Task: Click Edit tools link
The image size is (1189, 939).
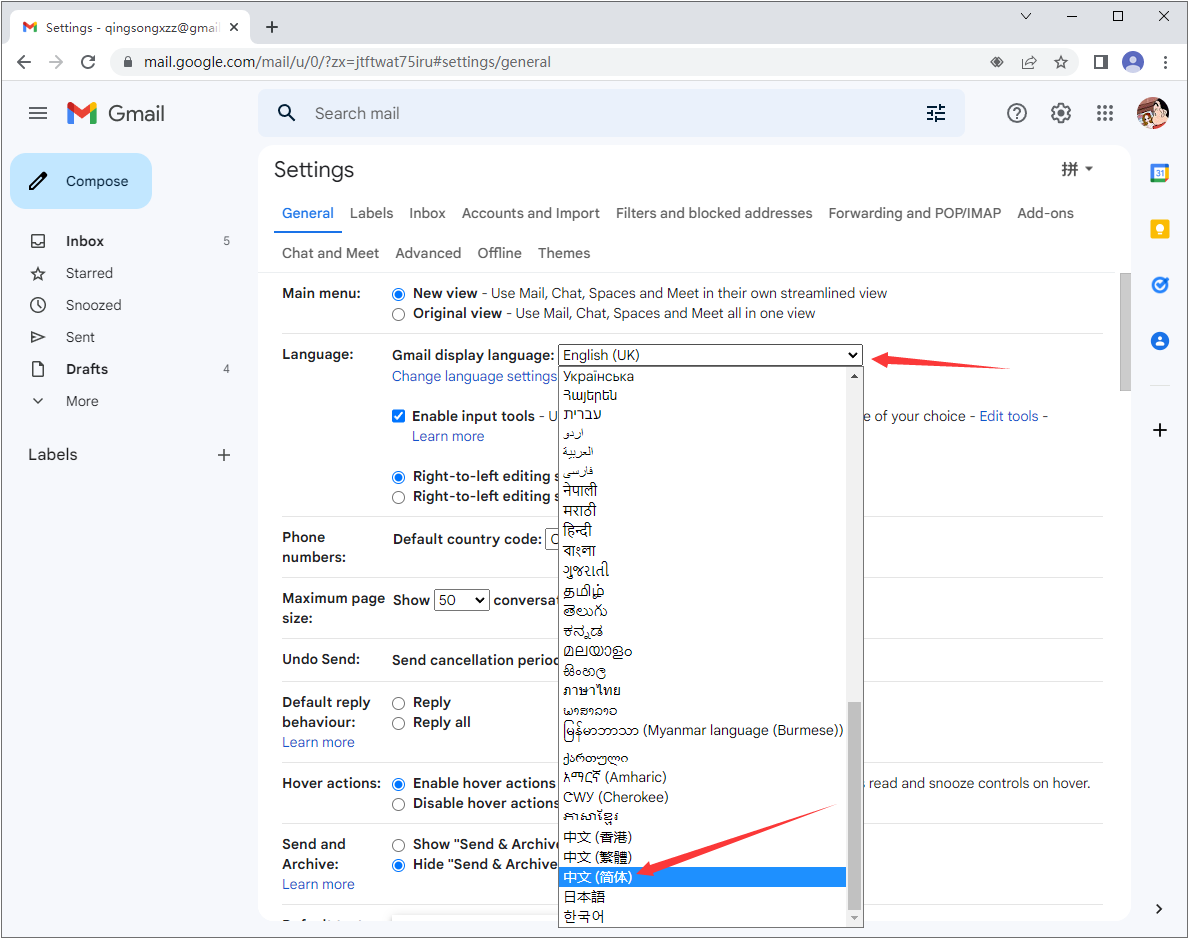Action: pos(1009,416)
